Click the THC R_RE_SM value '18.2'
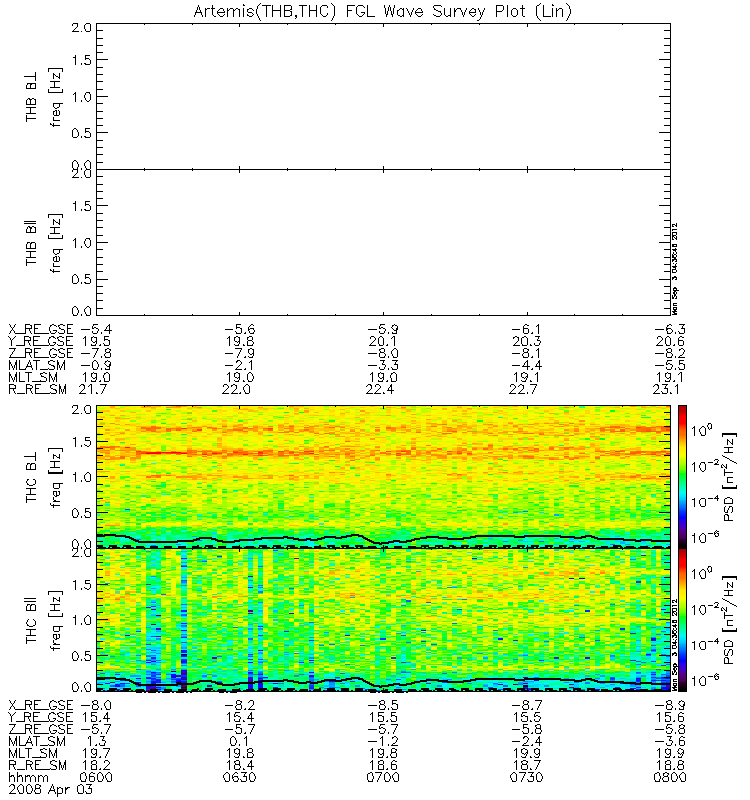Image resolution: width=750 pixels, height=800 pixels. click(96, 765)
